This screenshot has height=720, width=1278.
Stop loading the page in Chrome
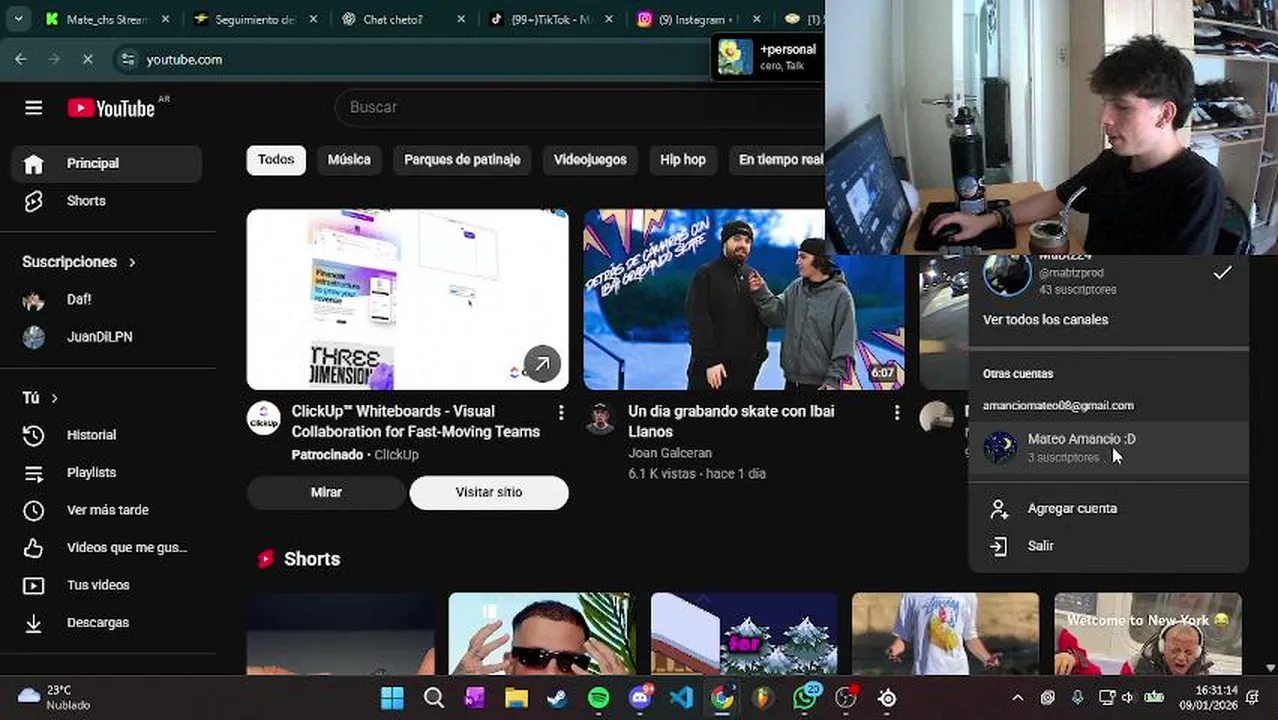pos(87,59)
